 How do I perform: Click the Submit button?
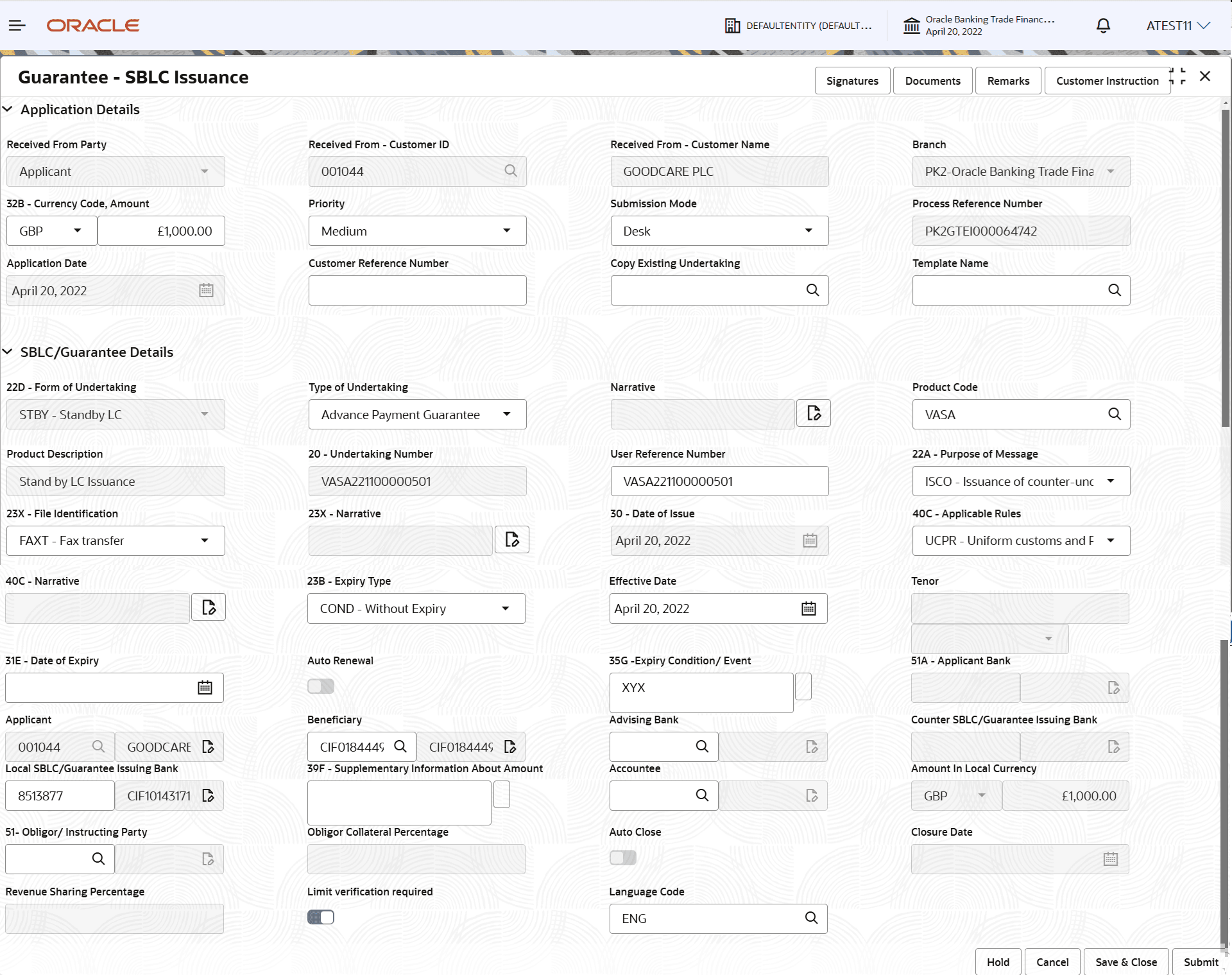[1200, 962]
